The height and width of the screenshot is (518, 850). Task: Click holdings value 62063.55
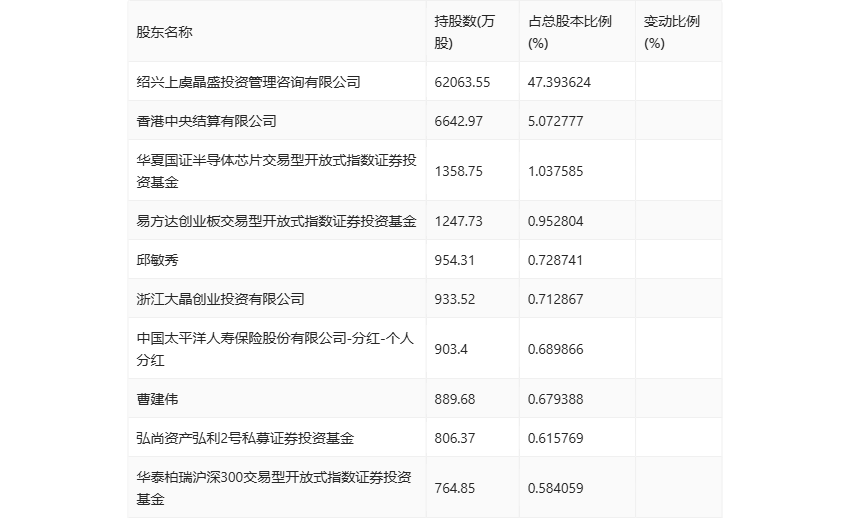click(462, 82)
